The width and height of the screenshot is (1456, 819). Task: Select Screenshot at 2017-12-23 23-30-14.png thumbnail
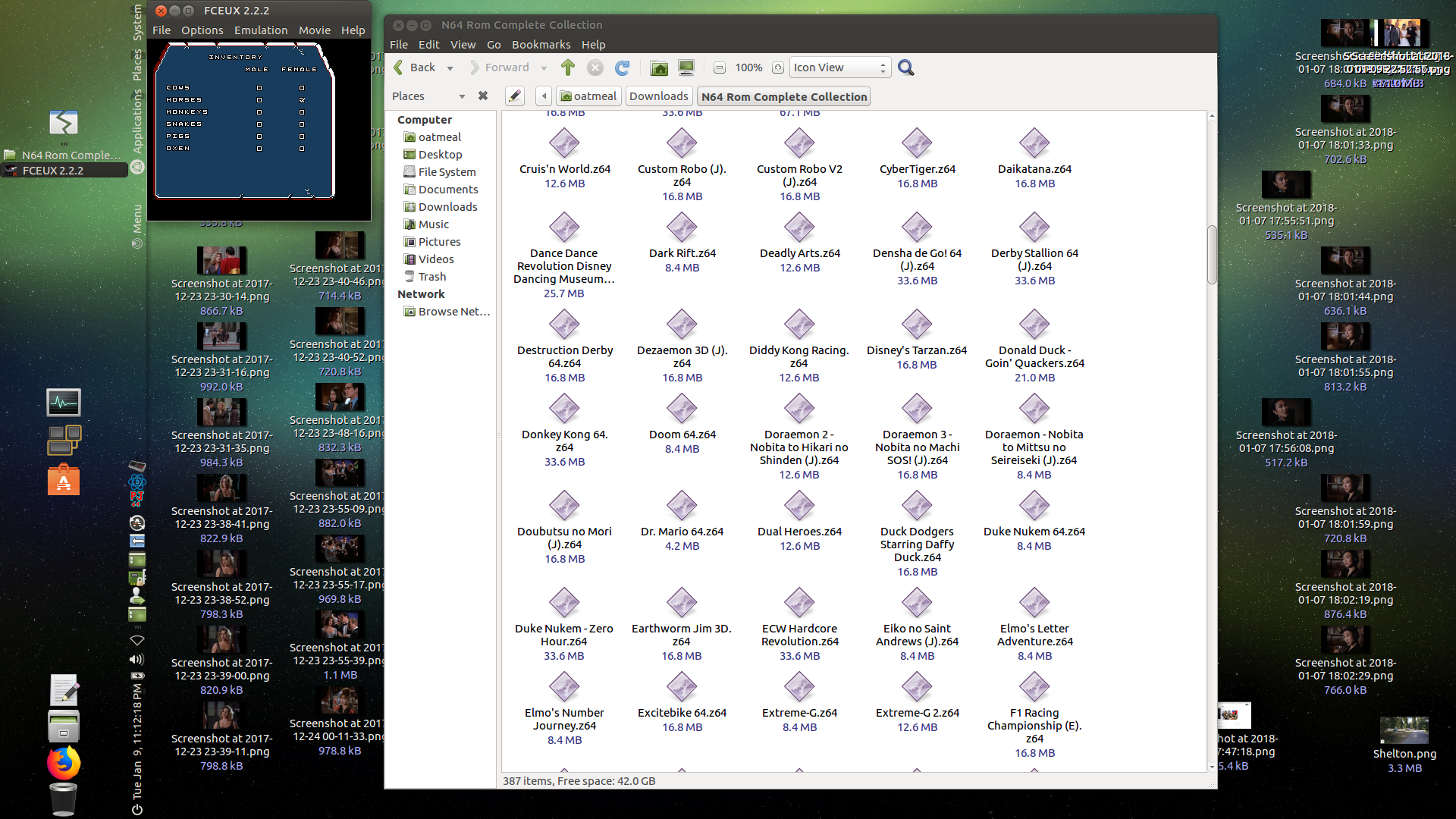(221, 261)
